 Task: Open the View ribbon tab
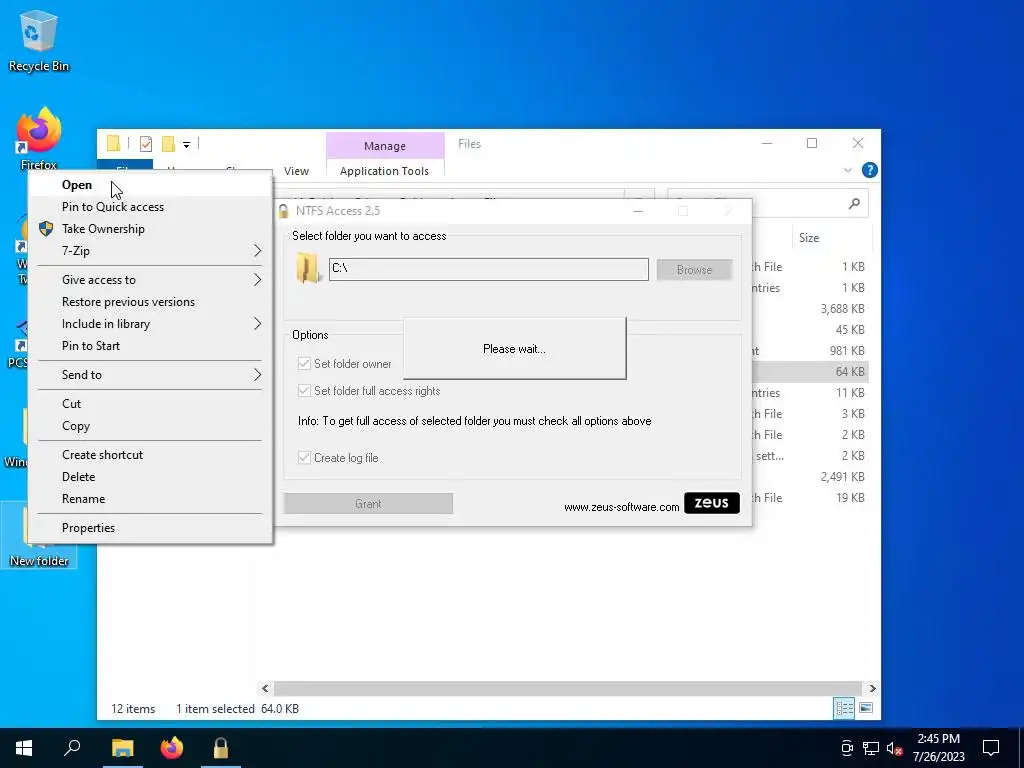tap(296, 171)
